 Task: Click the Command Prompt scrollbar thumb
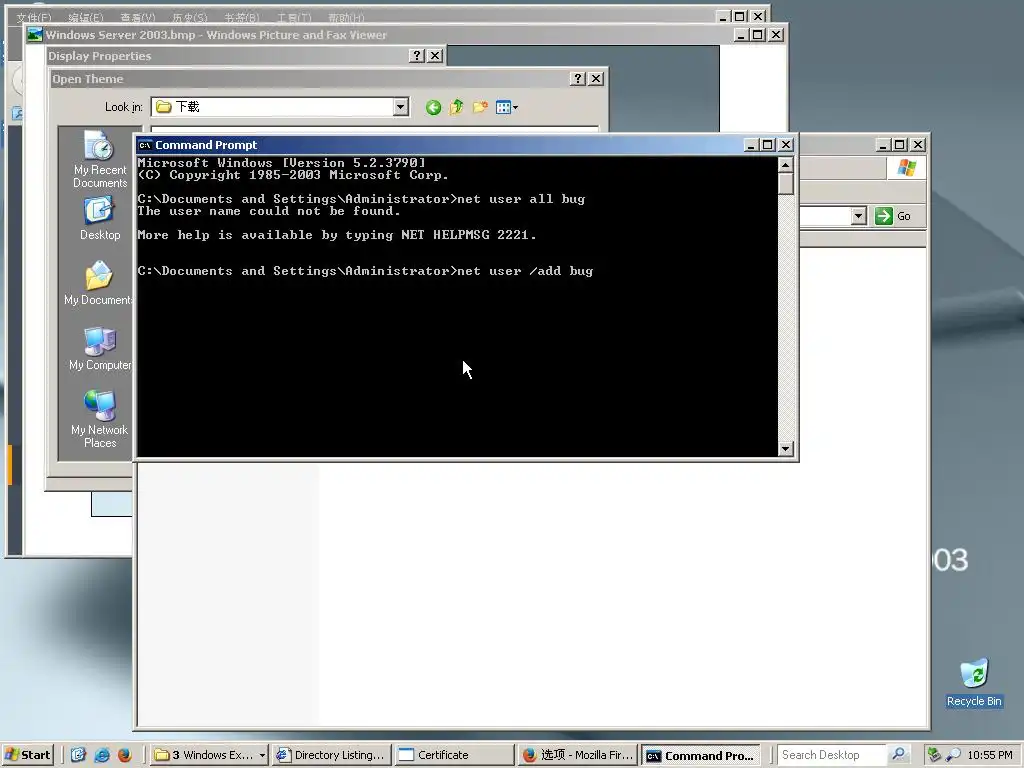tap(786, 184)
